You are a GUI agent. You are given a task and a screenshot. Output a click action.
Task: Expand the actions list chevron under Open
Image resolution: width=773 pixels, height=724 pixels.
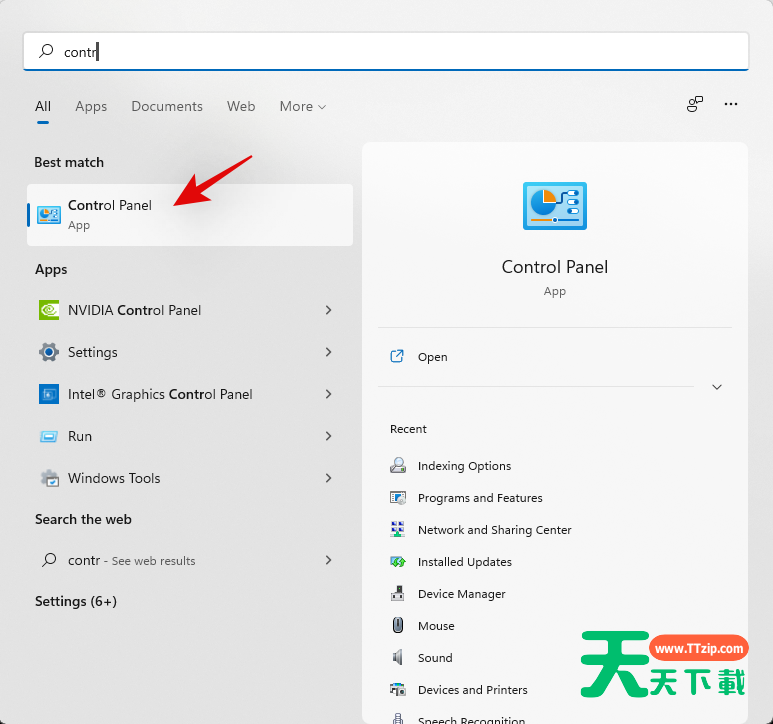717,387
